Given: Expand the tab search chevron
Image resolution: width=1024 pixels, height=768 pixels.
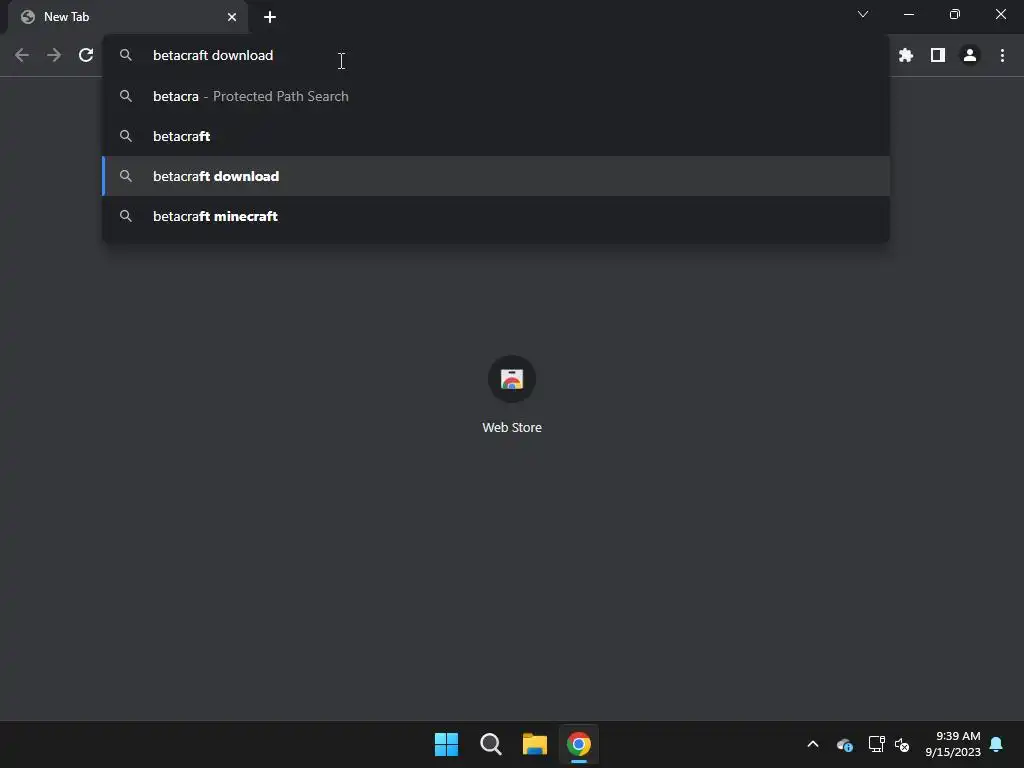Looking at the screenshot, I should [x=863, y=14].
